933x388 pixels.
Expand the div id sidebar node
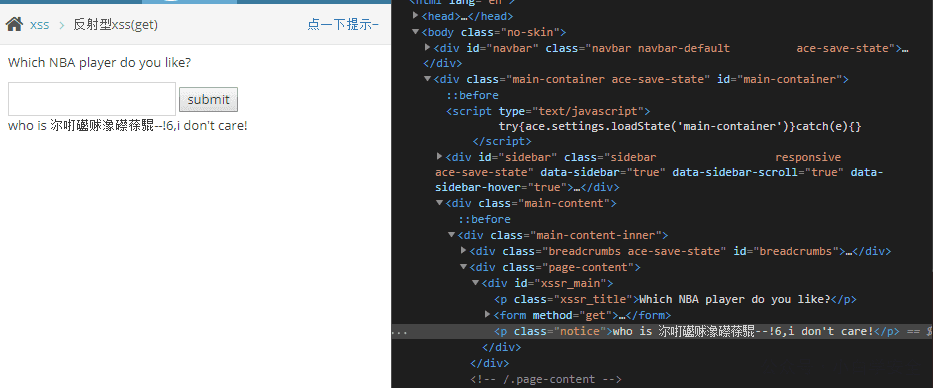pyautogui.click(x=440, y=157)
